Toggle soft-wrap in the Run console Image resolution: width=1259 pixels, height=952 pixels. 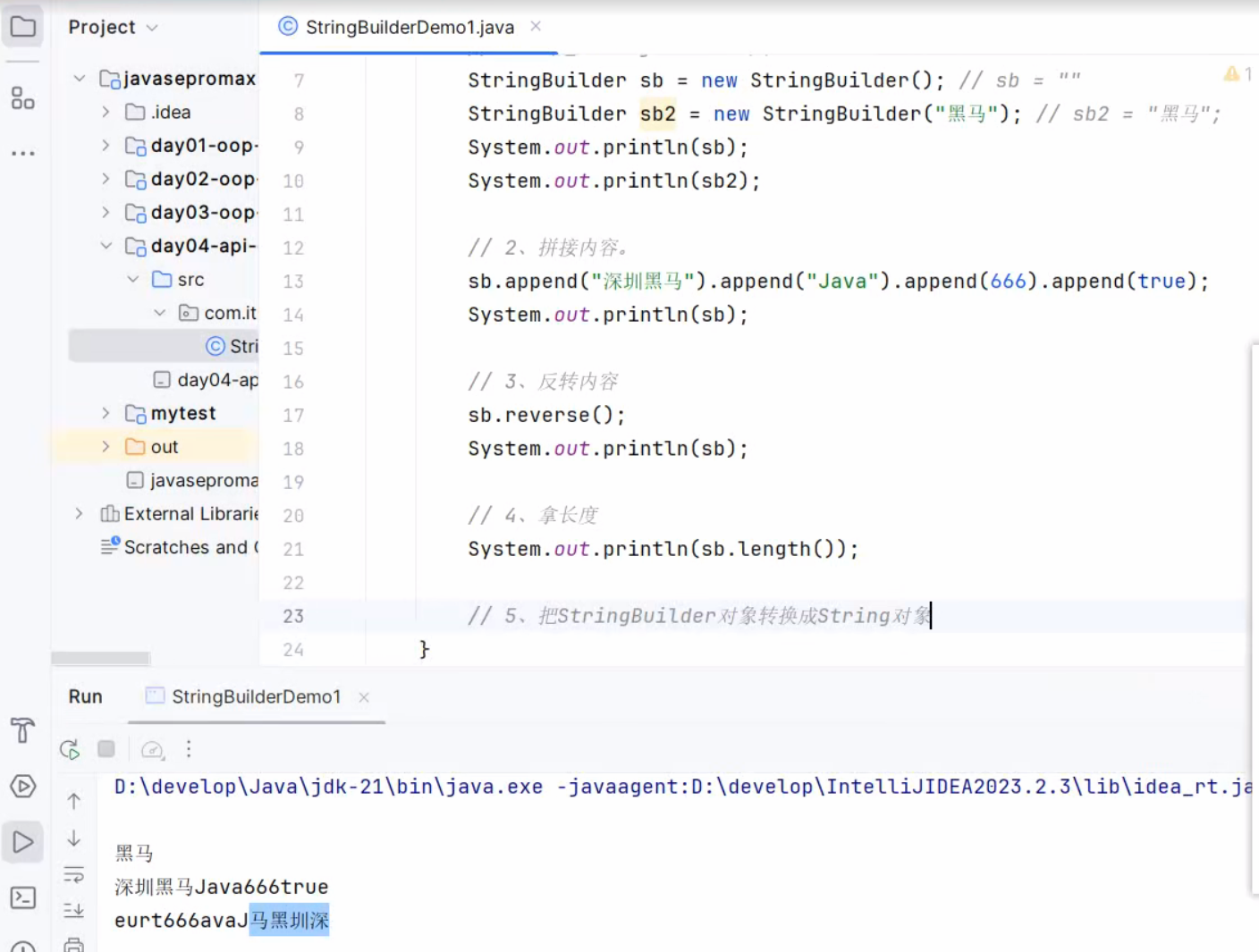[74, 874]
